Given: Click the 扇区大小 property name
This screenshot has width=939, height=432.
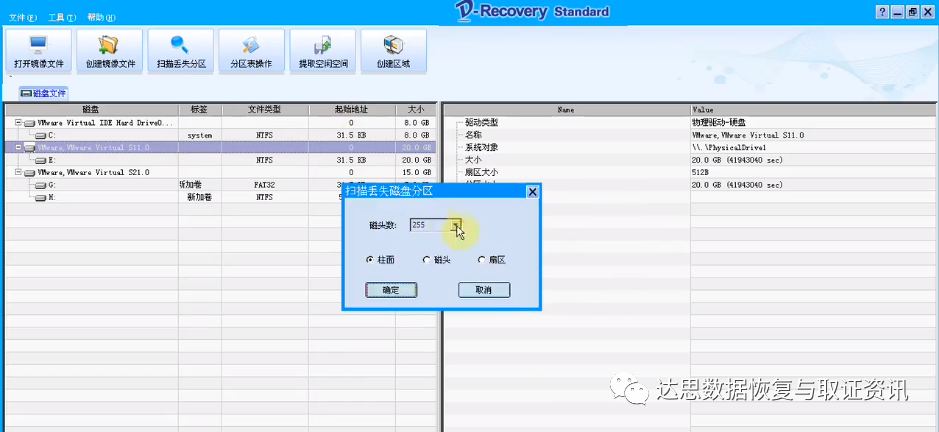Looking at the screenshot, I should pos(481,173).
